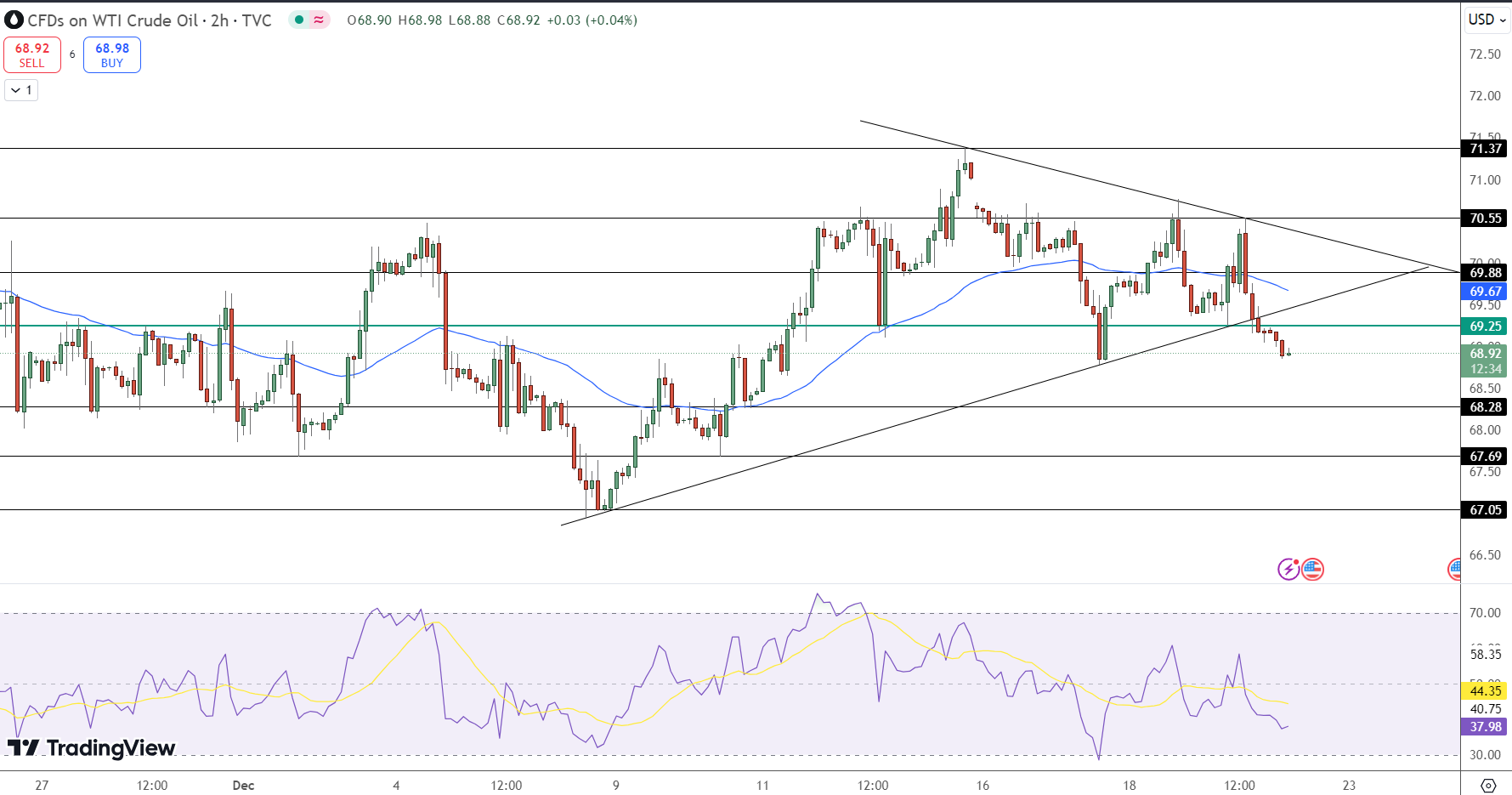1512x795 pixels.
Task: Click the 27 date label on time axis
Action: (42, 785)
